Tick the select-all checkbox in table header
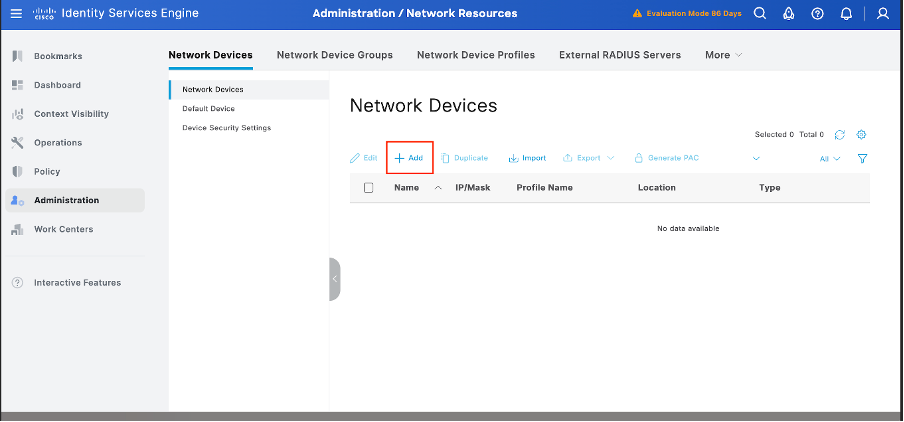904x422 pixels. point(369,187)
